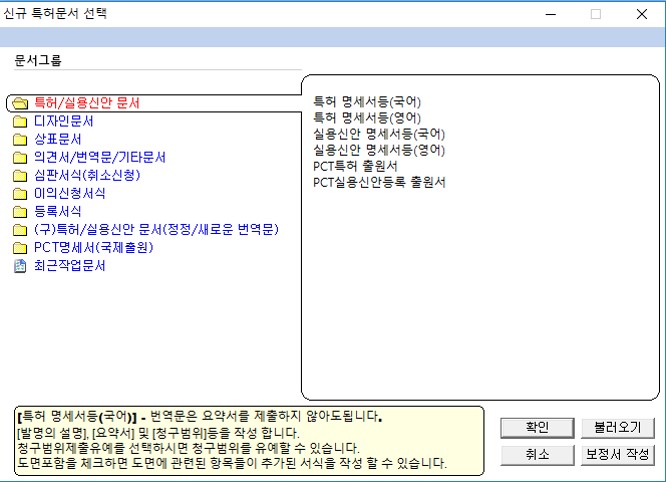The image size is (666, 482).
Task: Select the 이의신청서식 group
Action: pyautogui.click(x=70, y=193)
